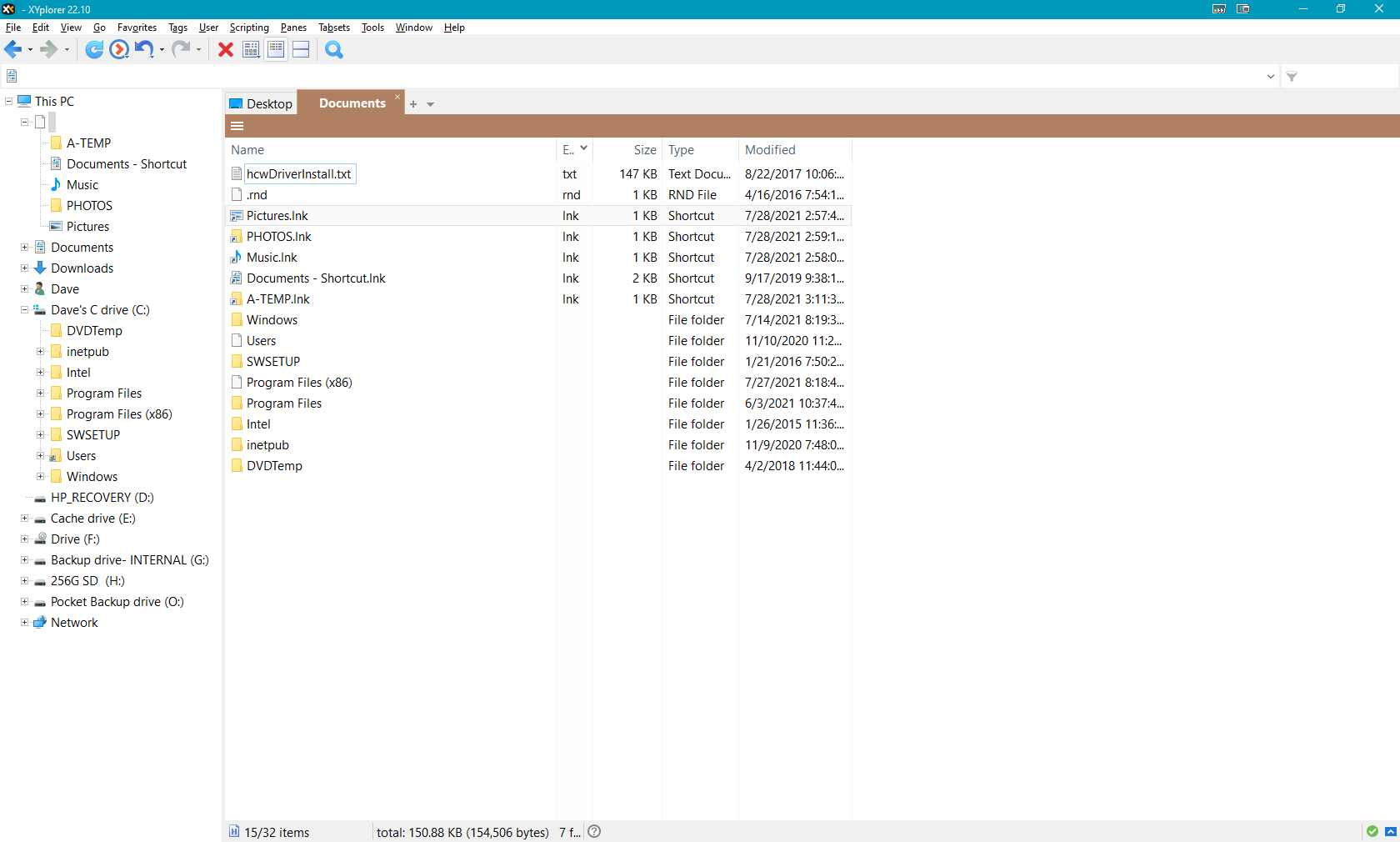
Task: Click the status bar item count icon
Action: click(x=234, y=831)
